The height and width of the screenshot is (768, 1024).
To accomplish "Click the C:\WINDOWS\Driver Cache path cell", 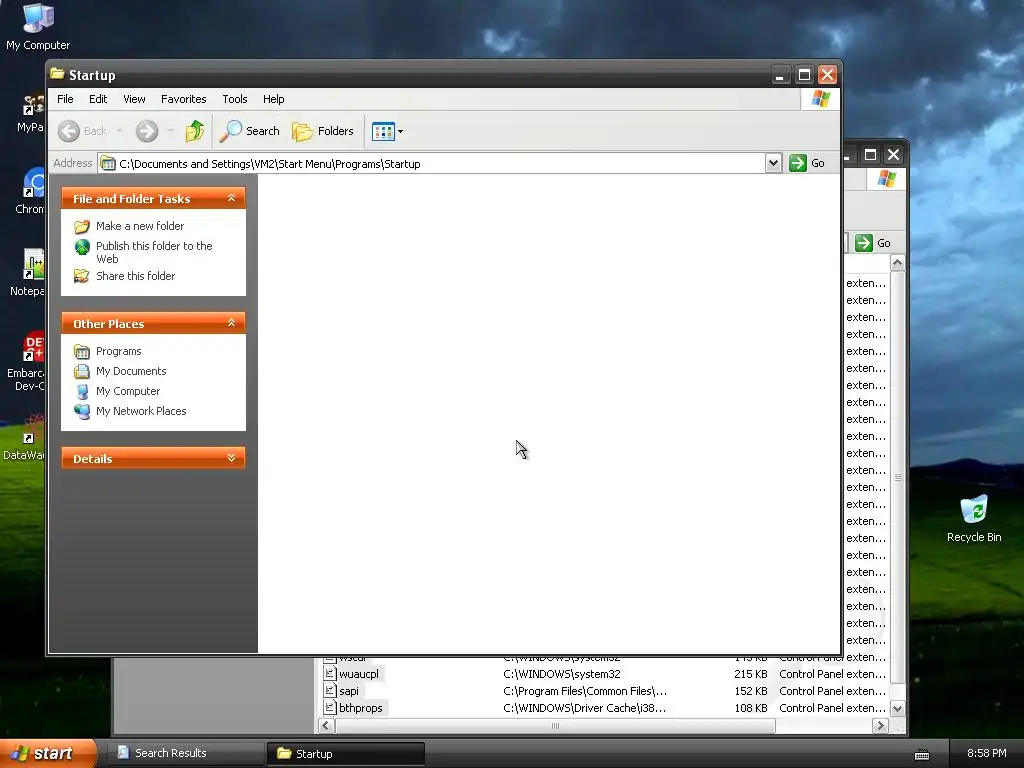I will click(584, 708).
